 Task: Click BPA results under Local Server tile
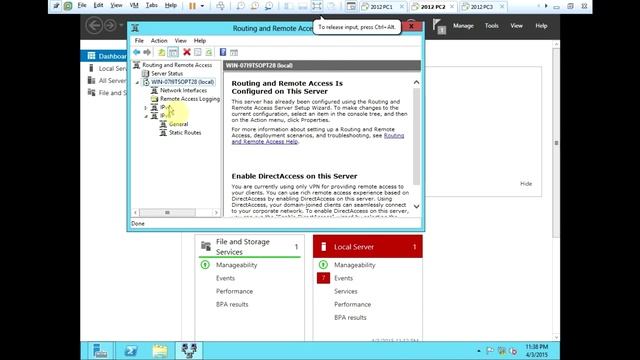tap(350, 317)
